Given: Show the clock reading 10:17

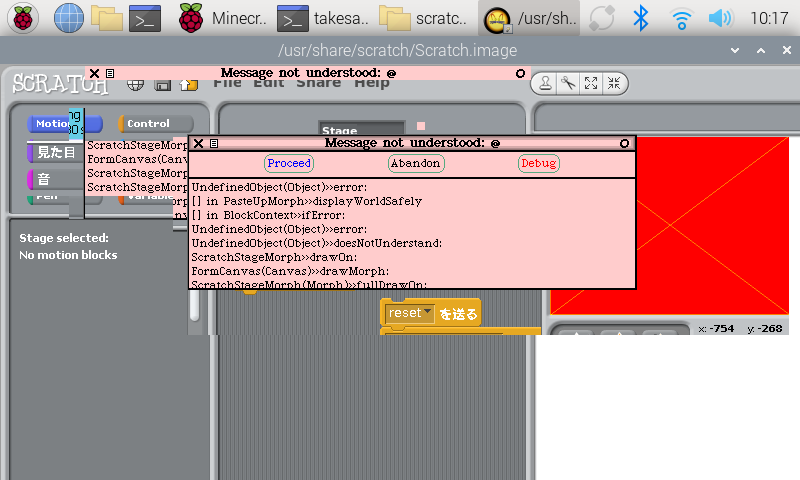Looking at the screenshot, I should (x=769, y=18).
